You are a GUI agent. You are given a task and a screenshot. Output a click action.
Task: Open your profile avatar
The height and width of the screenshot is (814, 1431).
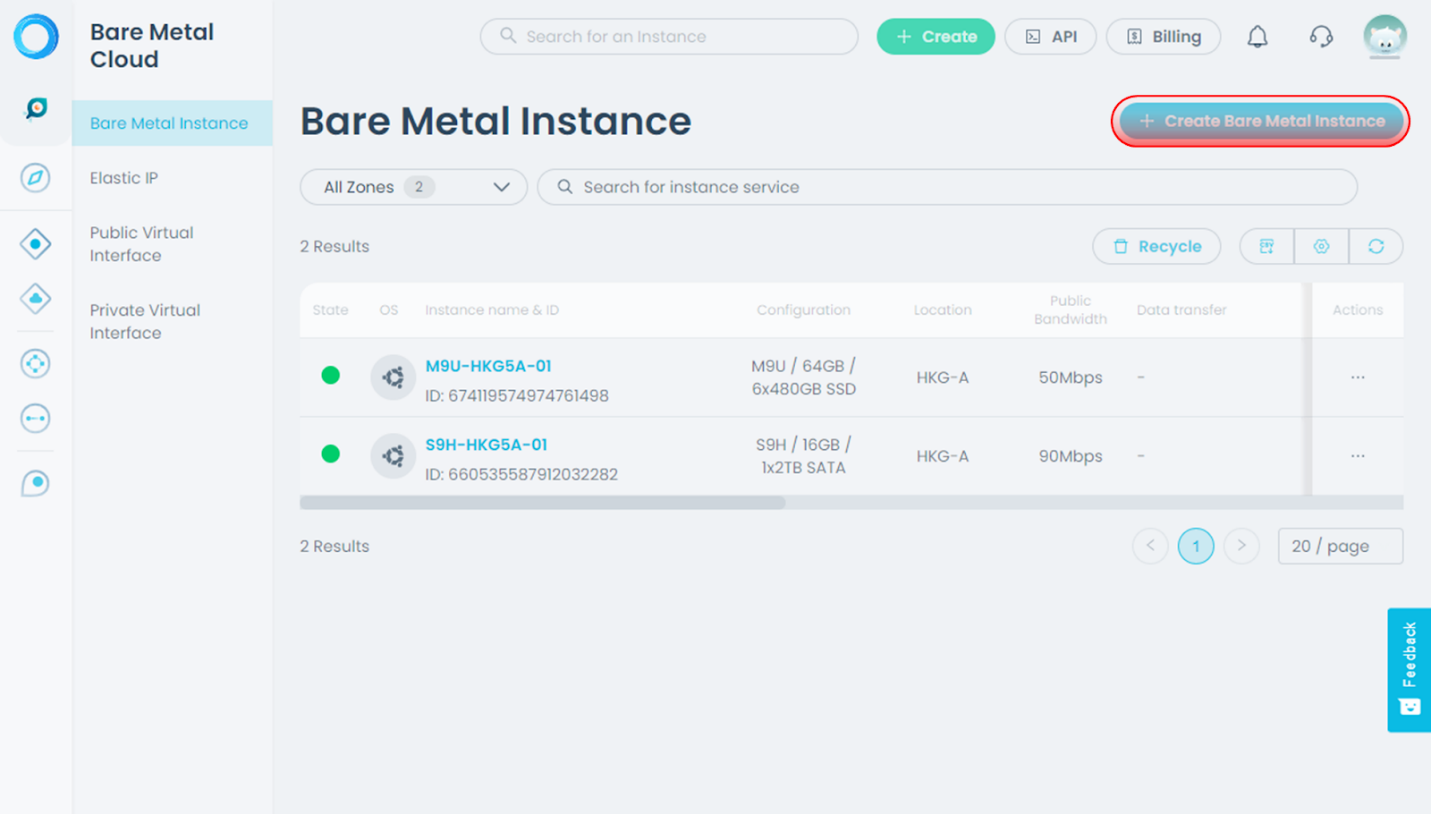pyautogui.click(x=1385, y=37)
